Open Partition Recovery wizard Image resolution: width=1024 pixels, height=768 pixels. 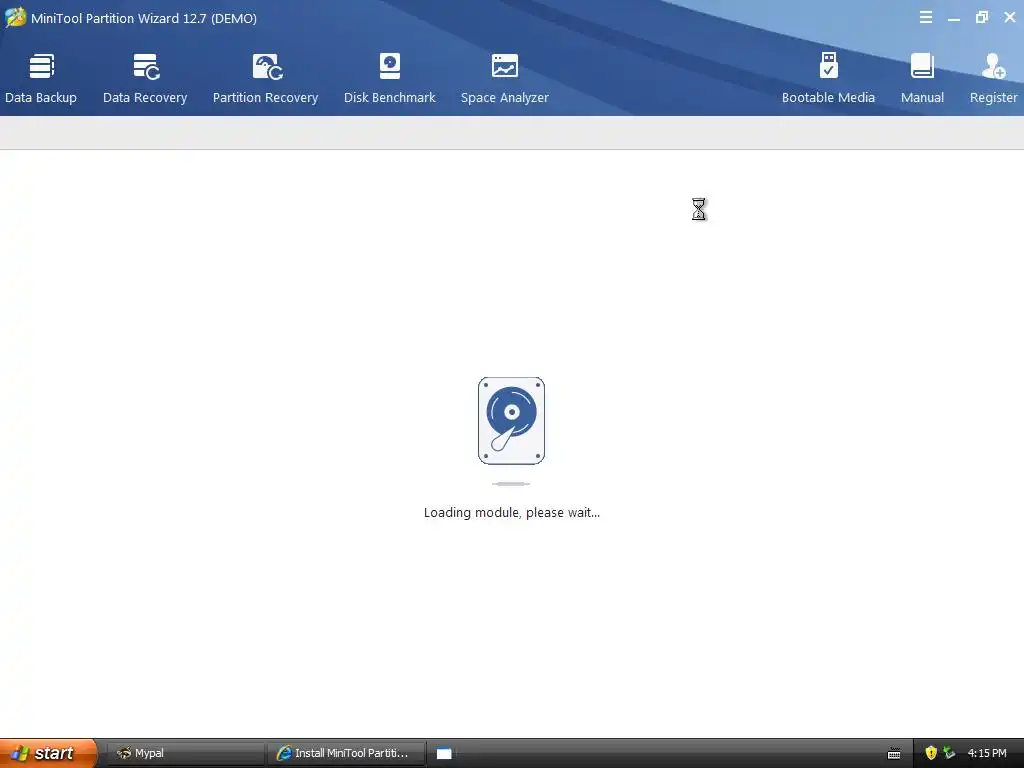click(x=265, y=78)
